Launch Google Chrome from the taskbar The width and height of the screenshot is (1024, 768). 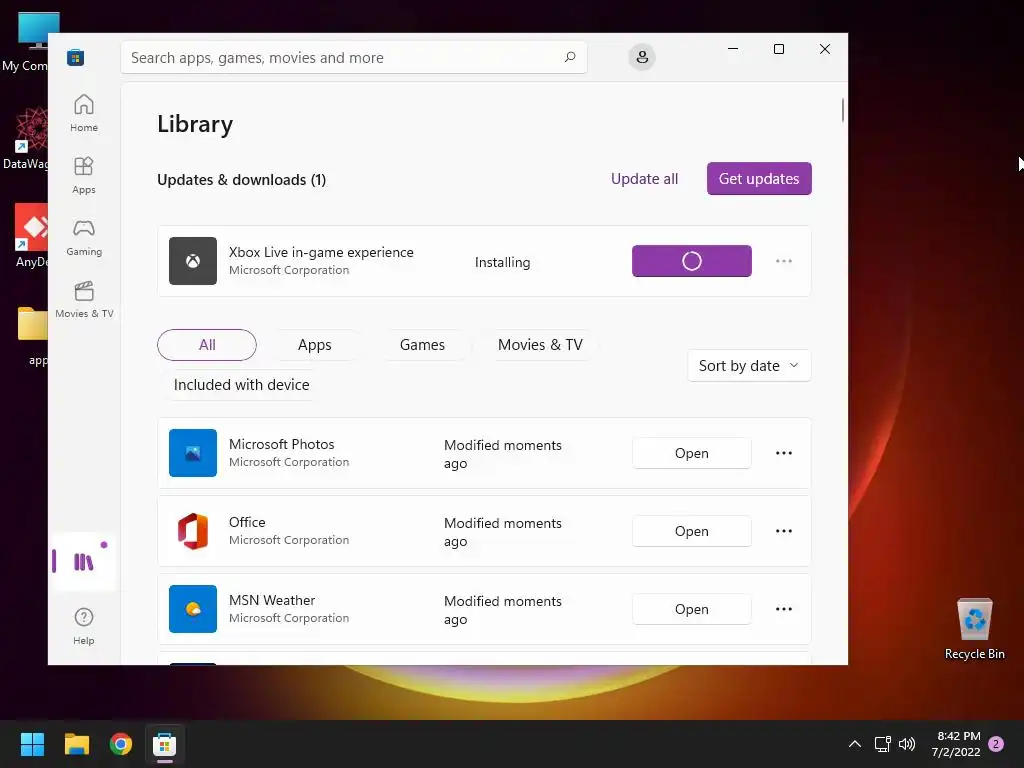(121, 744)
